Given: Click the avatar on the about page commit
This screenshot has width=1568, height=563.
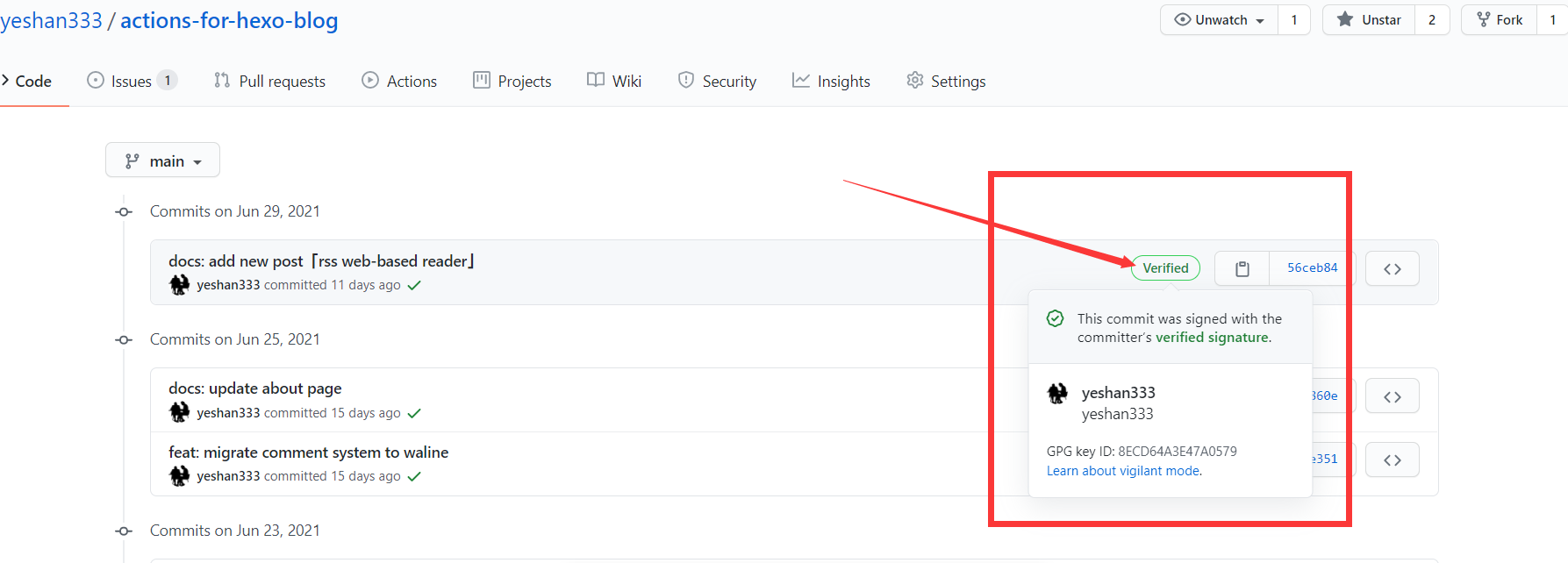Looking at the screenshot, I should (179, 412).
